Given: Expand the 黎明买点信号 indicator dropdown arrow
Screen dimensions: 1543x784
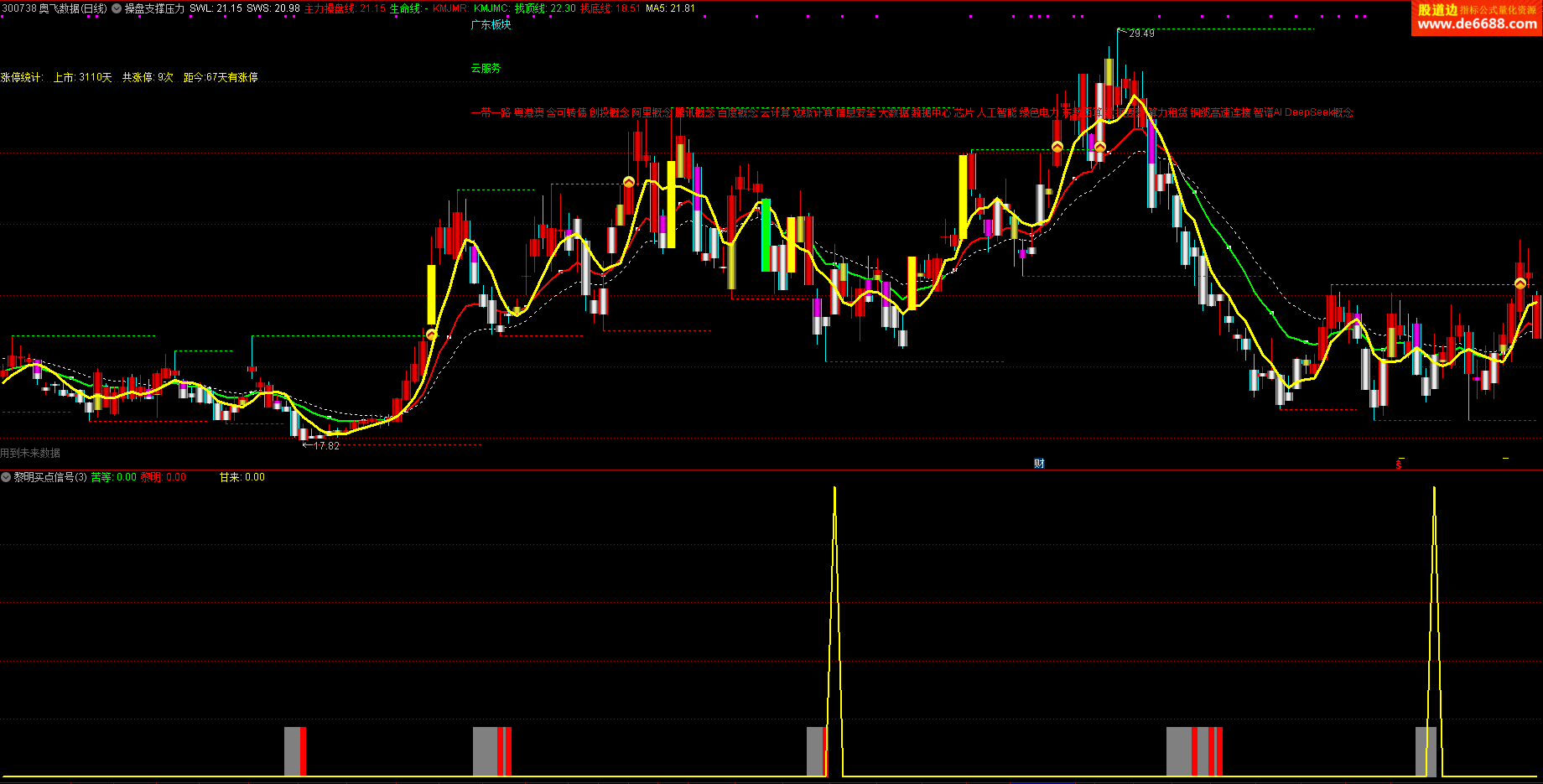Looking at the screenshot, I should [x=6, y=477].
